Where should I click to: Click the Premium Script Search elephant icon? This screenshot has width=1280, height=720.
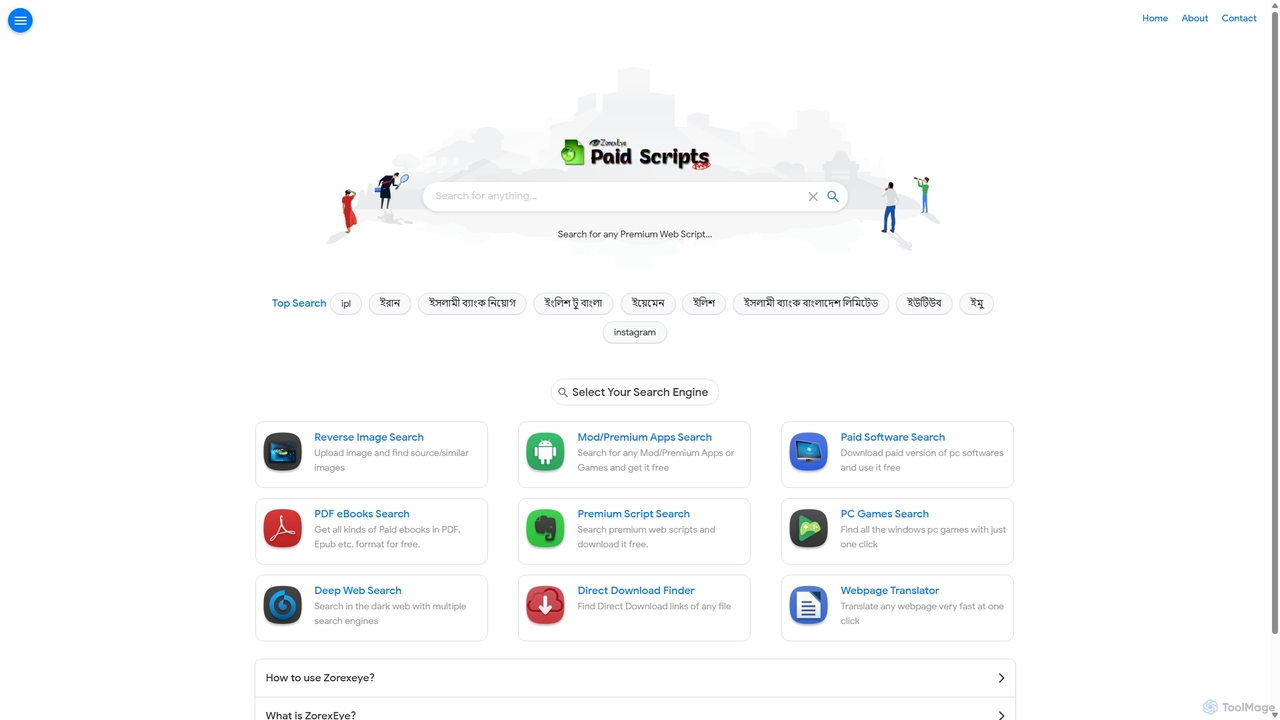(545, 529)
